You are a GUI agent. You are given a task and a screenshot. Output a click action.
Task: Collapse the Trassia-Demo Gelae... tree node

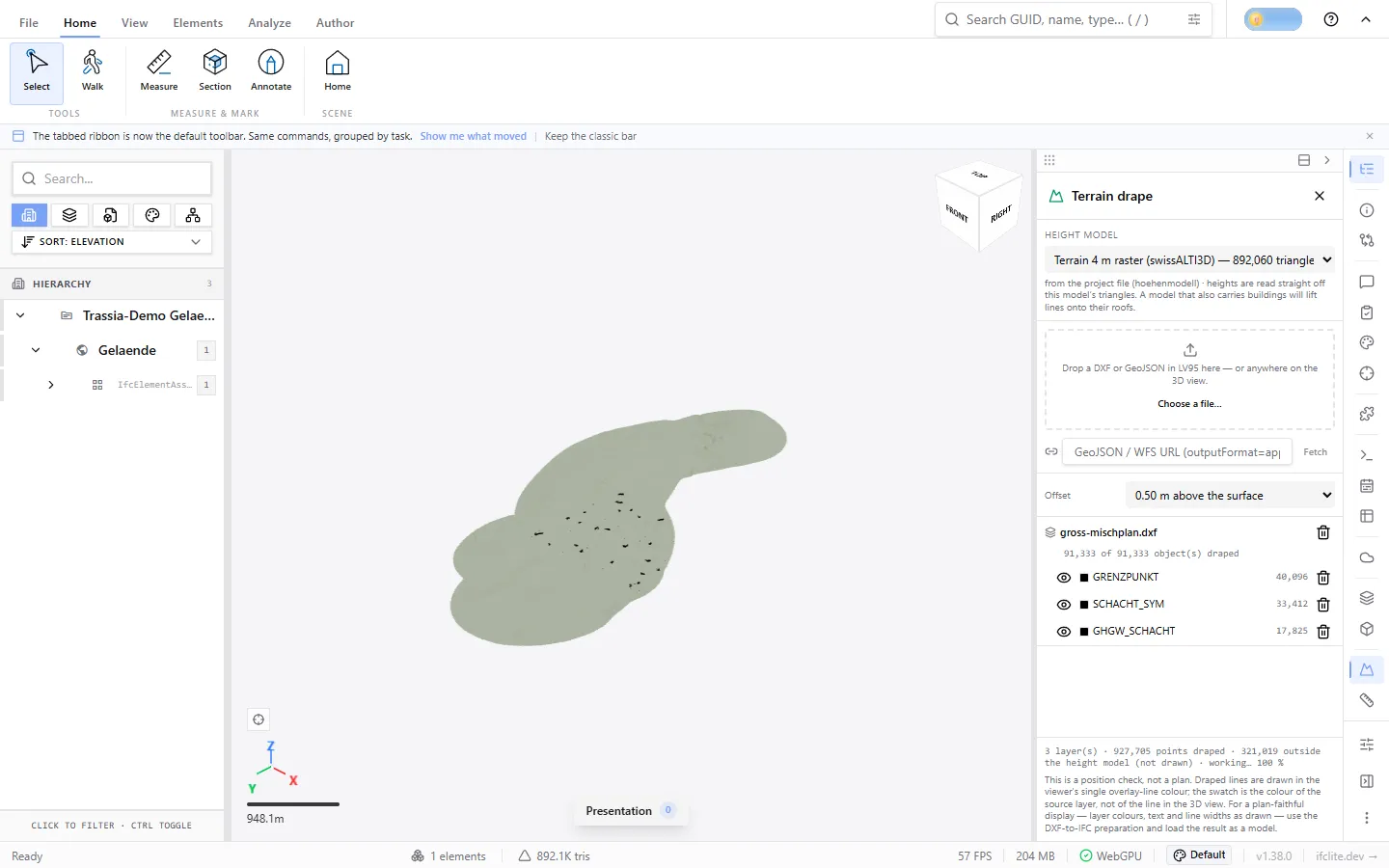[x=20, y=315]
